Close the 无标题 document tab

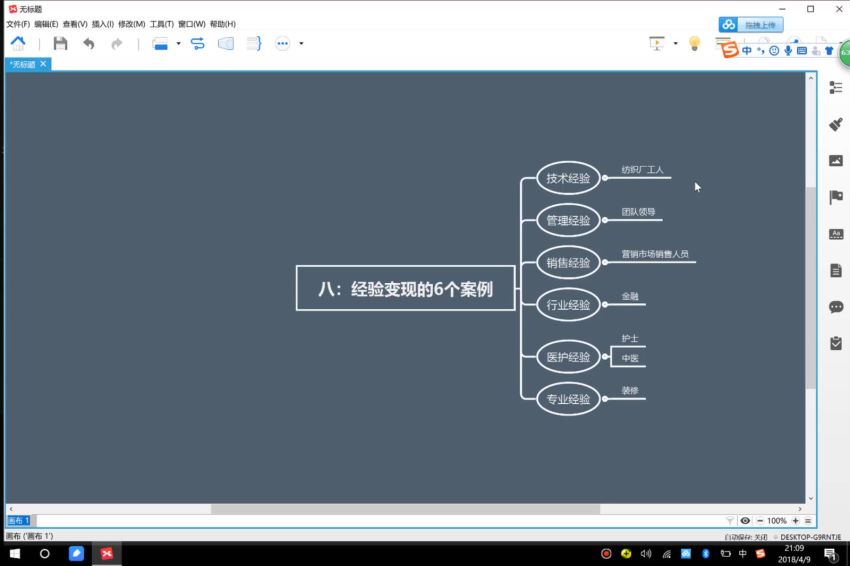coord(43,63)
